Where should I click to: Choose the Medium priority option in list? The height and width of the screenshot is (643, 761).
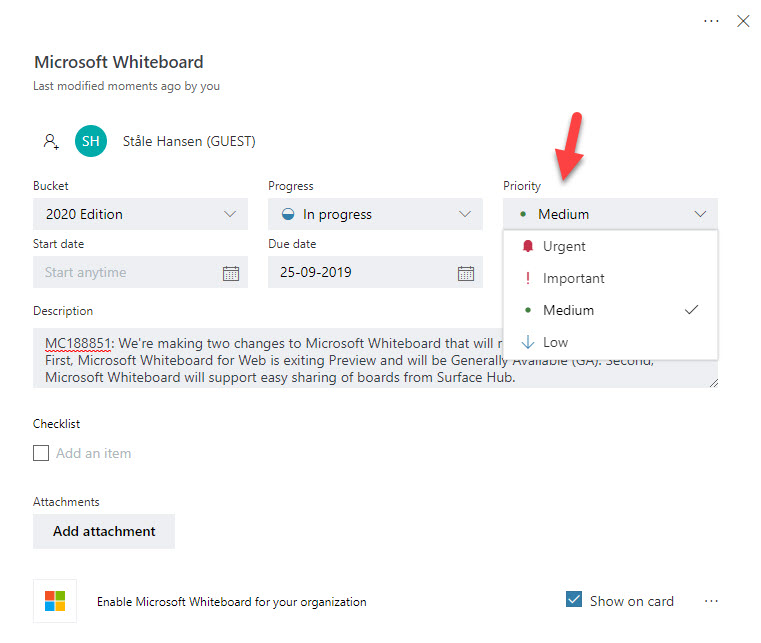point(568,311)
